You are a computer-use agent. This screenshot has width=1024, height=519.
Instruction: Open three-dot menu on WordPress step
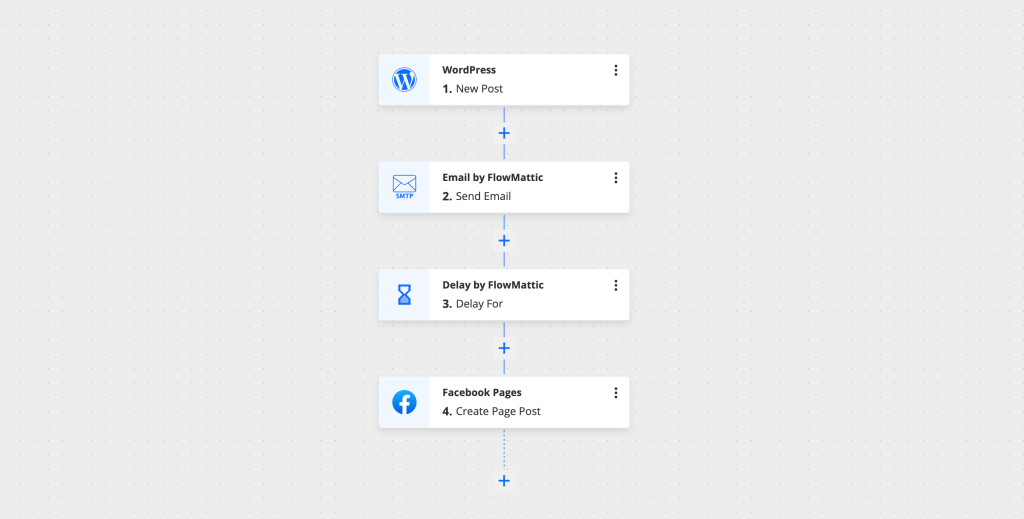615,70
